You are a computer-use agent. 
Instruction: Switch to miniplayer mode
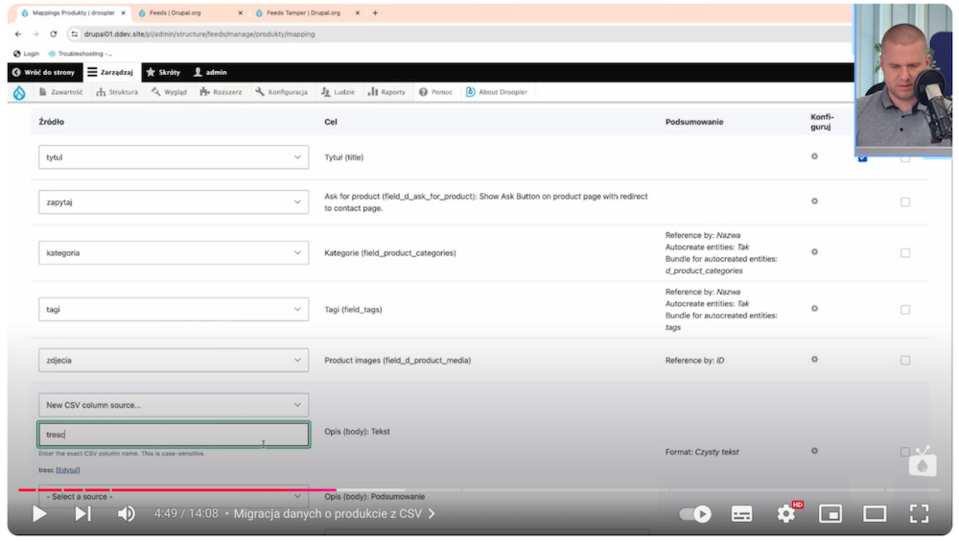(x=830, y=514)
